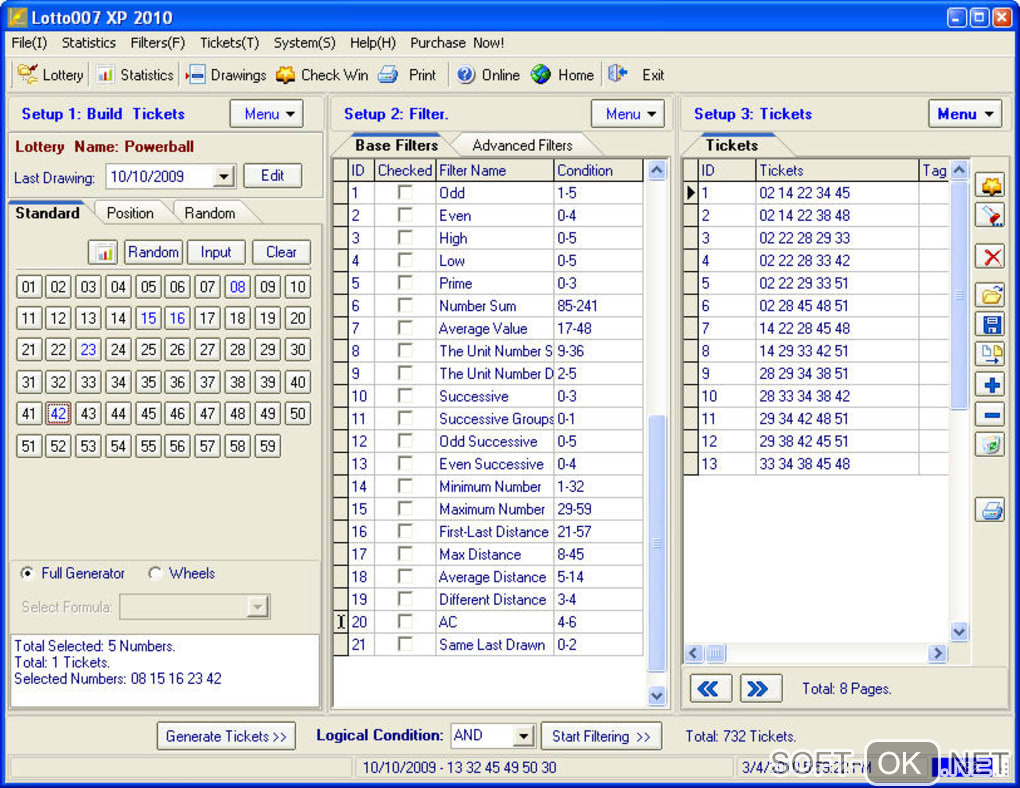Select number 59 in the number grid

click(267, 446)
